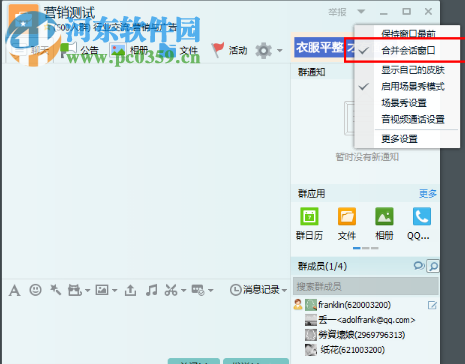Open the orange 文件 folder app in 群应用
Image resolution: width=465 pixels, height=364 pixels.
(x=347, y=216)
